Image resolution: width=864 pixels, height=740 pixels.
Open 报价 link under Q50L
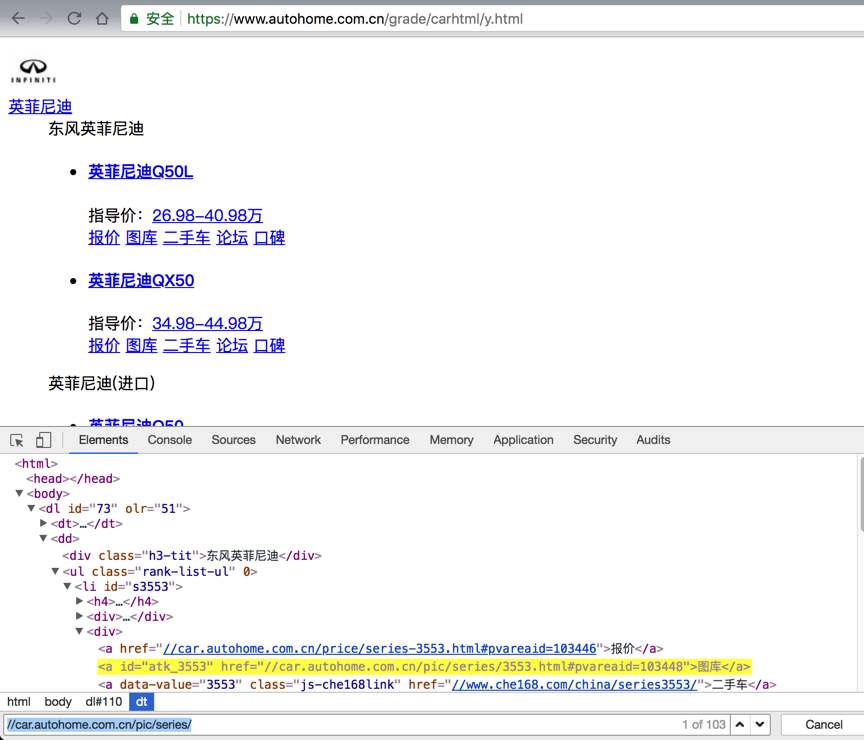104,237
